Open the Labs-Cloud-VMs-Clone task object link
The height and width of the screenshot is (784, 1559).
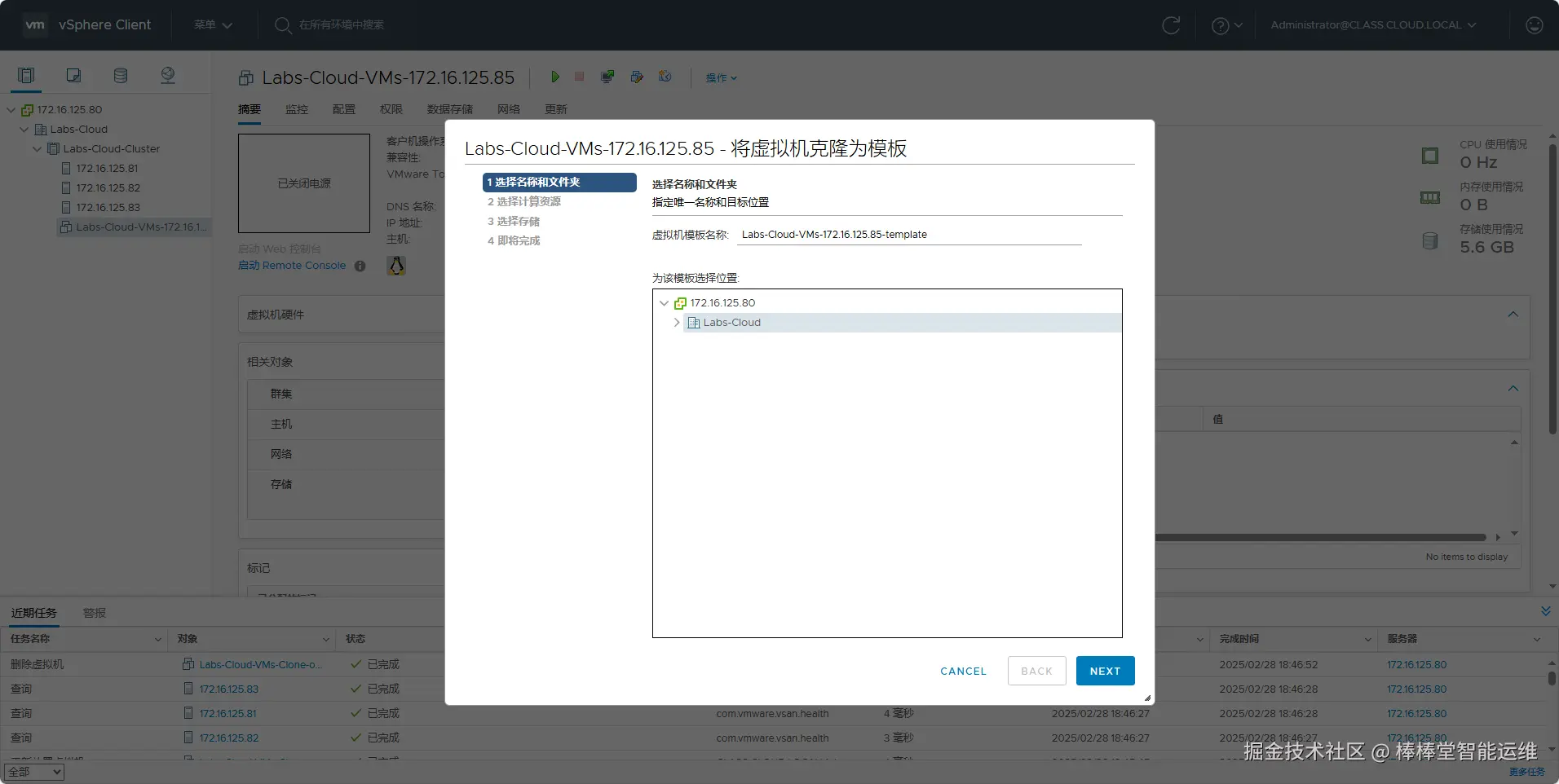click(x=260, y=665)
